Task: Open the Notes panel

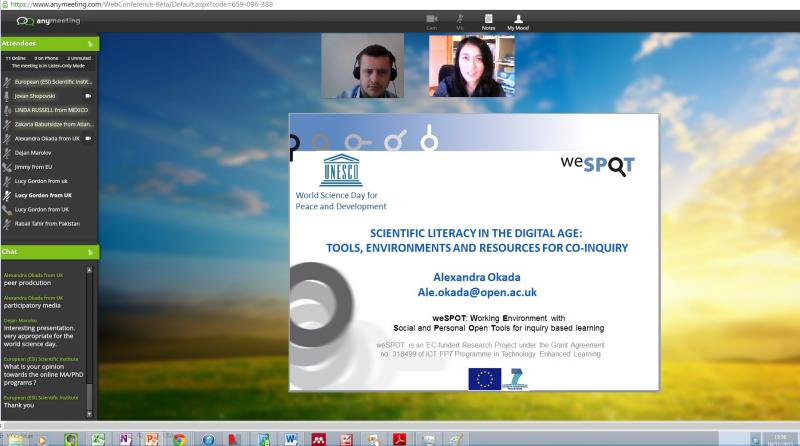Action: tap(488, 21)
